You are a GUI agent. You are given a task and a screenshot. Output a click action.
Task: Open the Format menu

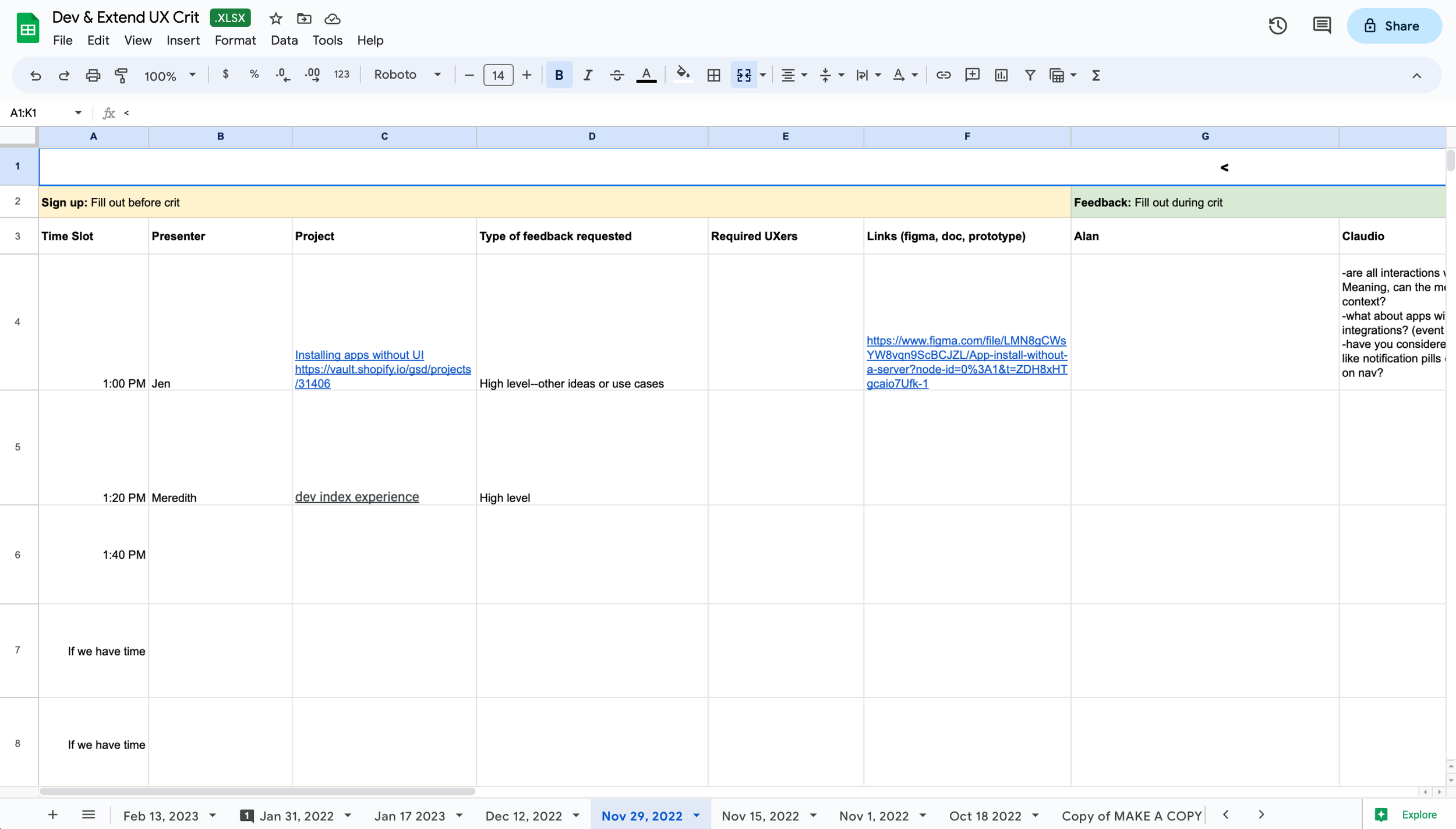click(x=235, y=40)
